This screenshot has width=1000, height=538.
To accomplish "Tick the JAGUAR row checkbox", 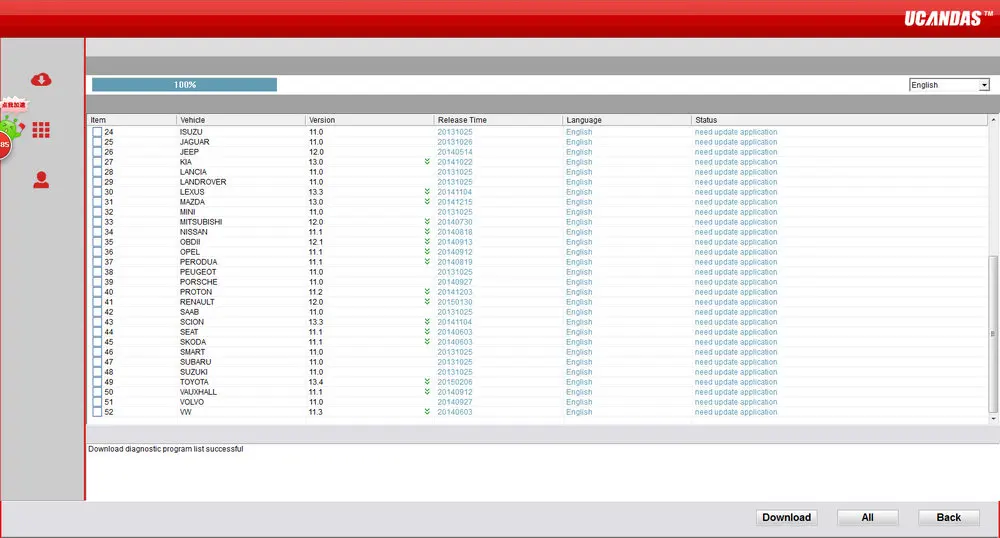I will coord(97,142).
